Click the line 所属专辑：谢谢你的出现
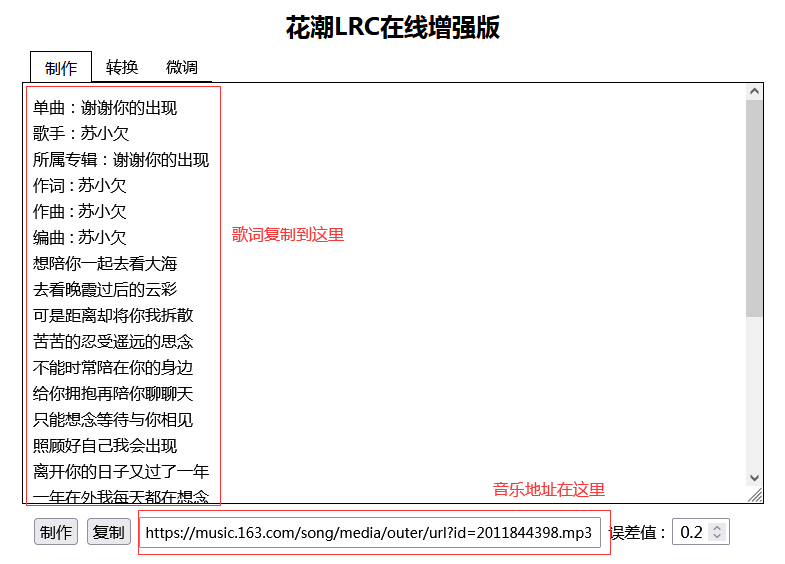The width and height of the screenshot is (785, 564). coord(121,160)
